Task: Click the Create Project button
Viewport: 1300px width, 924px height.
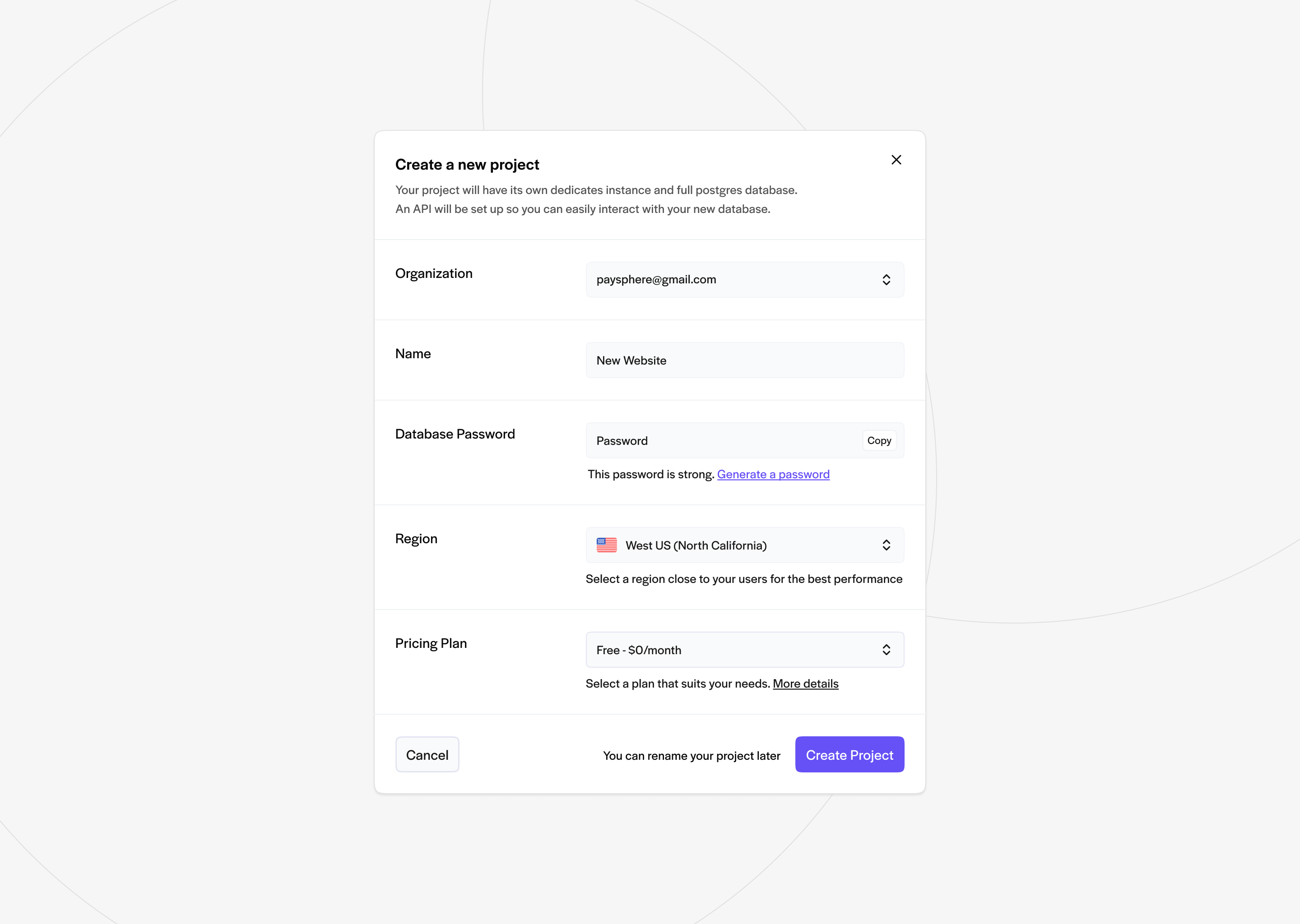Action: [849, 754]
